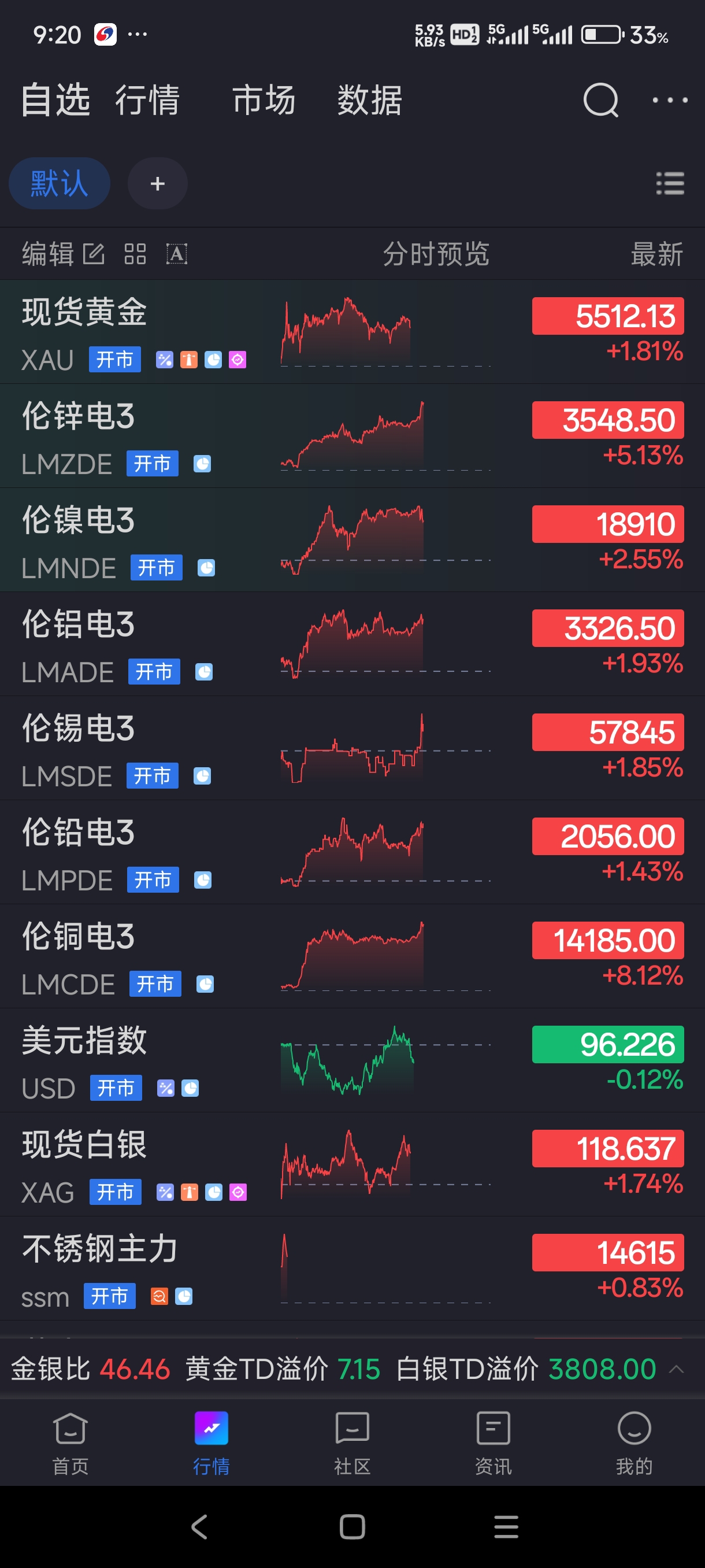Tap the font size A icon
This screenshot has width=705, height=1568.
(176, 254)
